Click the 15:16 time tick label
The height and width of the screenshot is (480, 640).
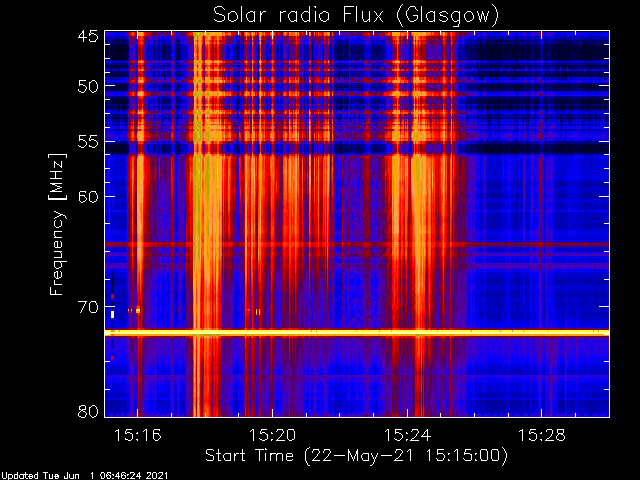pyautogui.click(x=138, y=436)
